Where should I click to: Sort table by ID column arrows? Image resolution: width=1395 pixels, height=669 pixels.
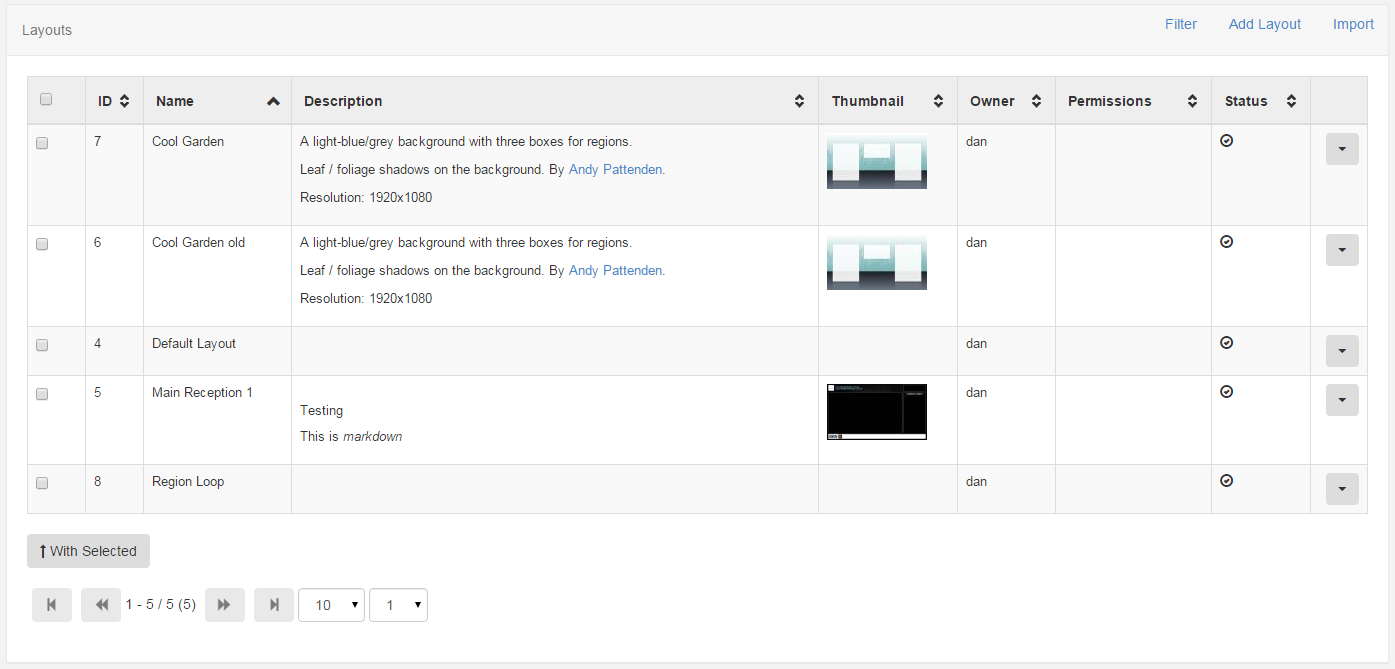(124, 101)
